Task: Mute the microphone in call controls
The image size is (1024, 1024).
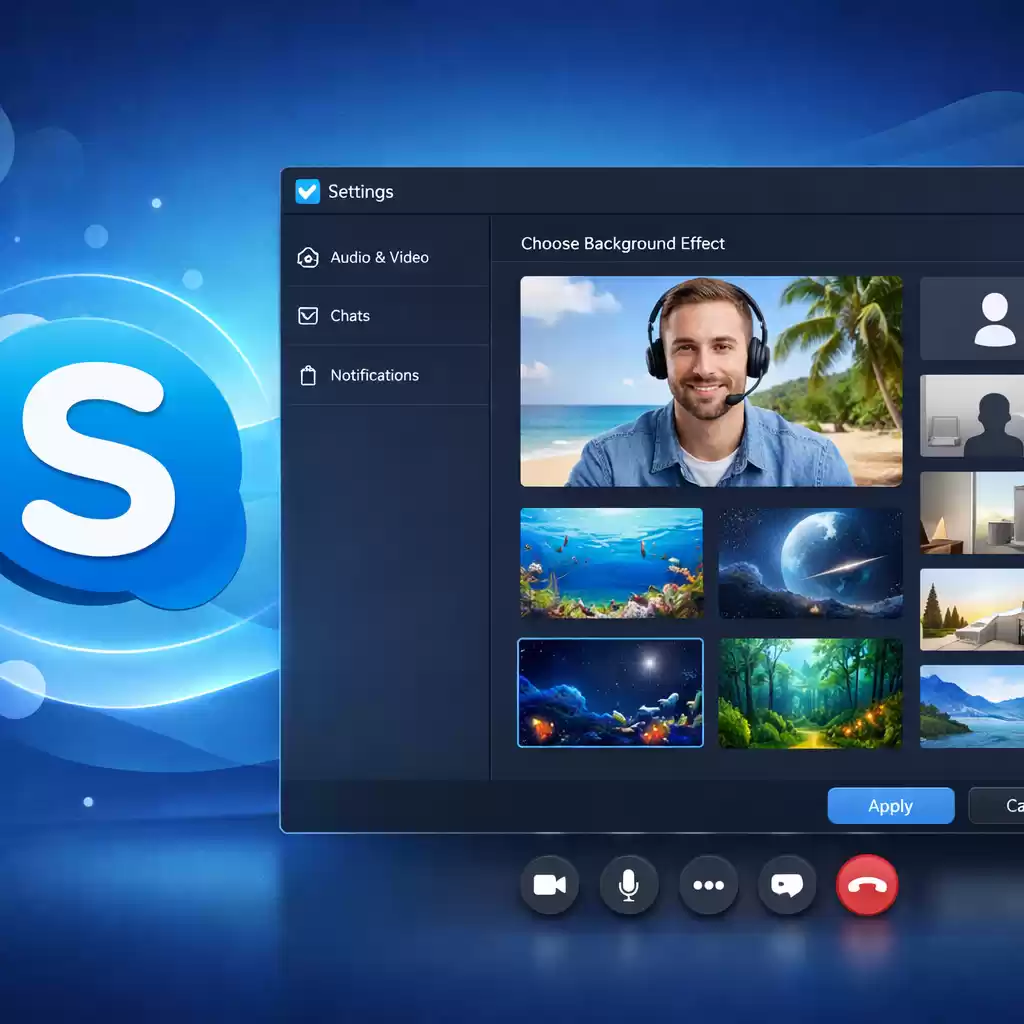Action: (628, 885)
